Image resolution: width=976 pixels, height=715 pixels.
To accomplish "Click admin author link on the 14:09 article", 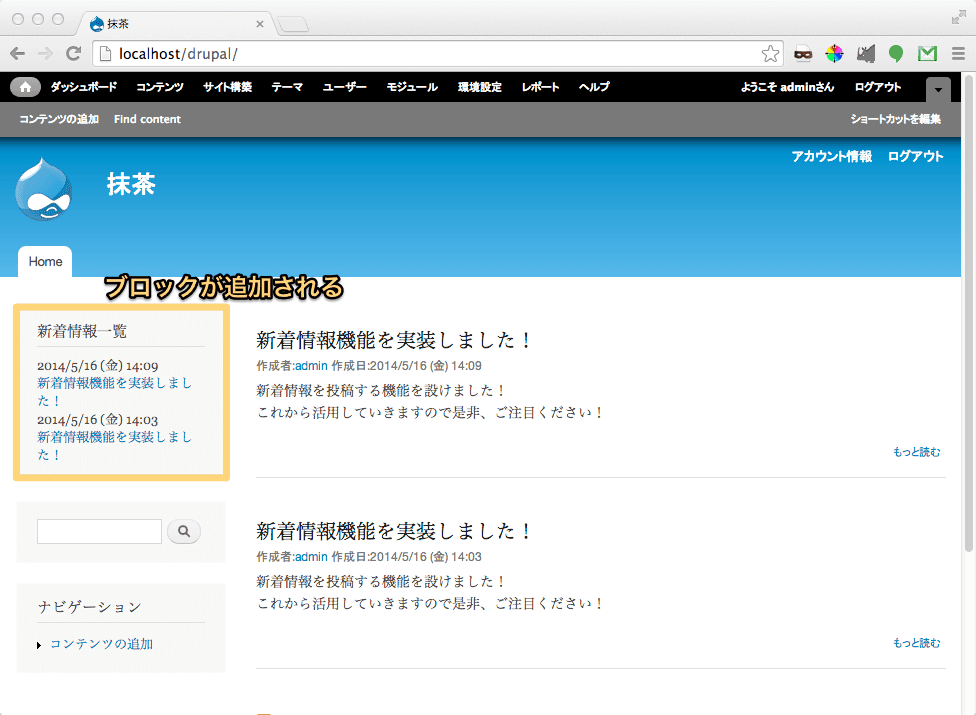I will click(311, 366).
